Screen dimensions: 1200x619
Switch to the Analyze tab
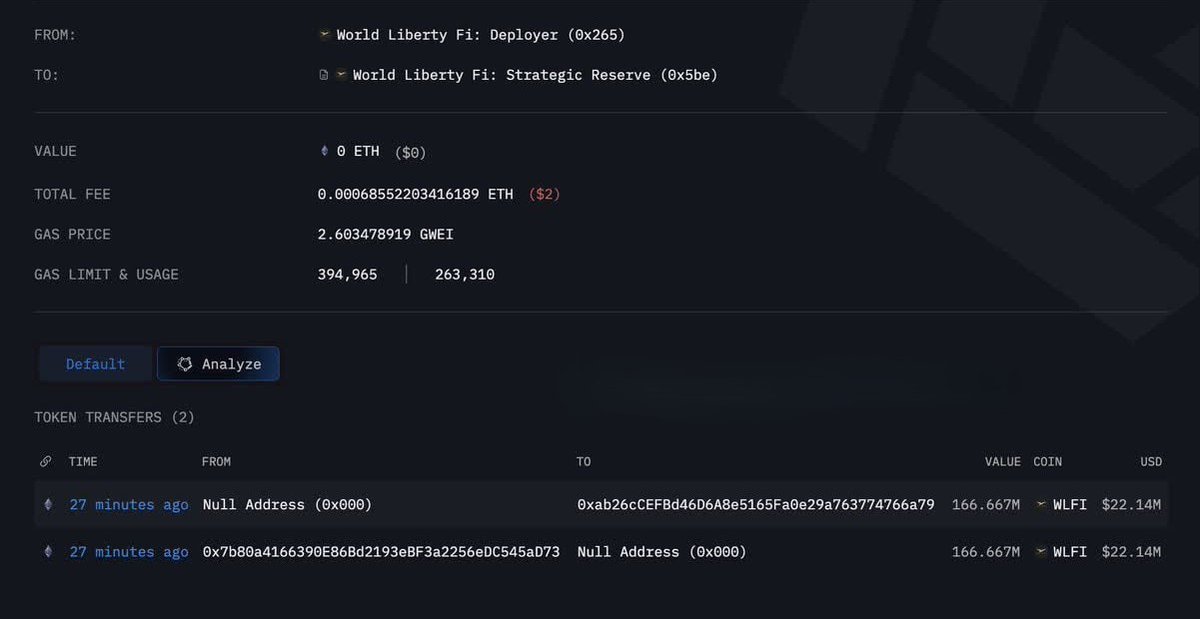pyautogui.click(x=218, y=364)
